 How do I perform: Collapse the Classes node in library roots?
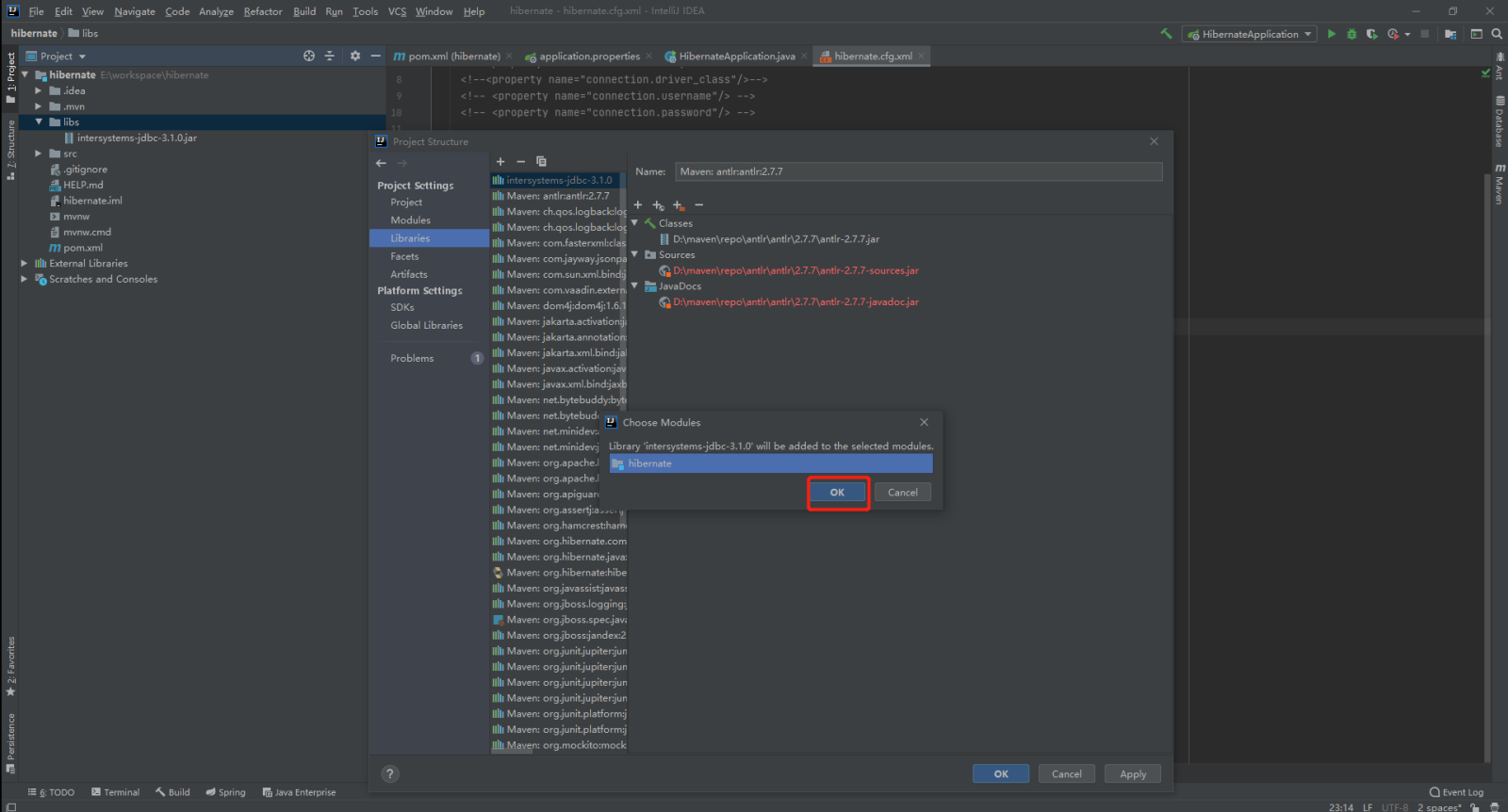tap(634, 223)
